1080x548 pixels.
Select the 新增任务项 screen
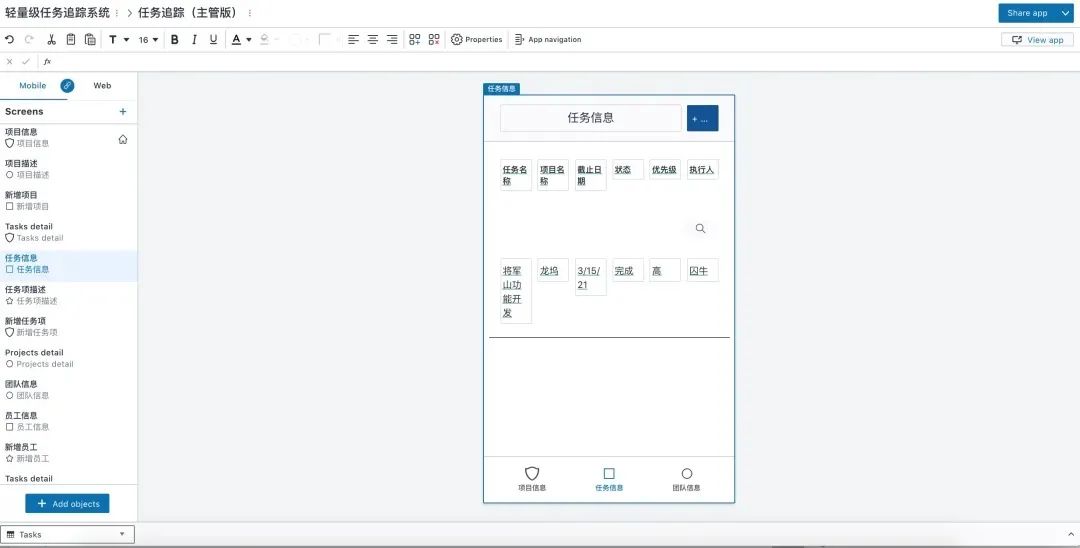[69, 326]
